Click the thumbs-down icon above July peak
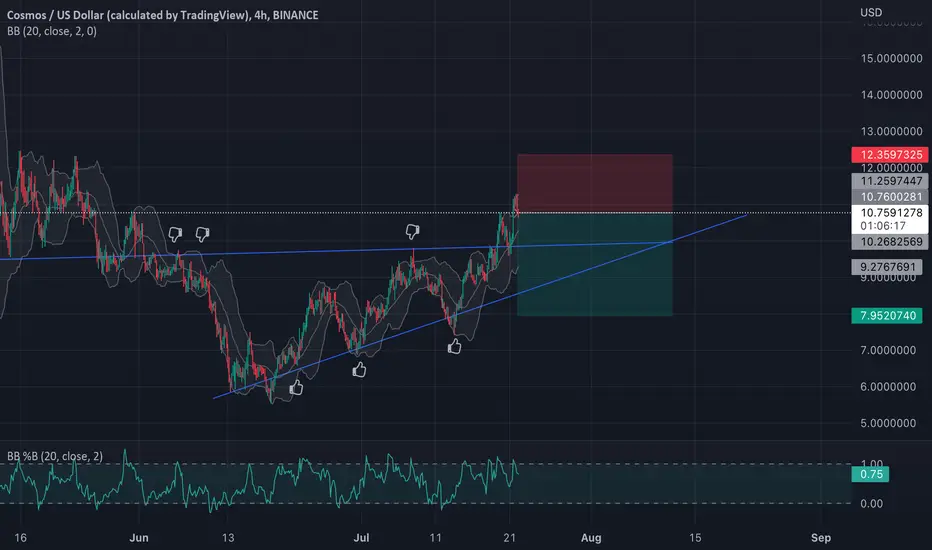 point(412,231)
